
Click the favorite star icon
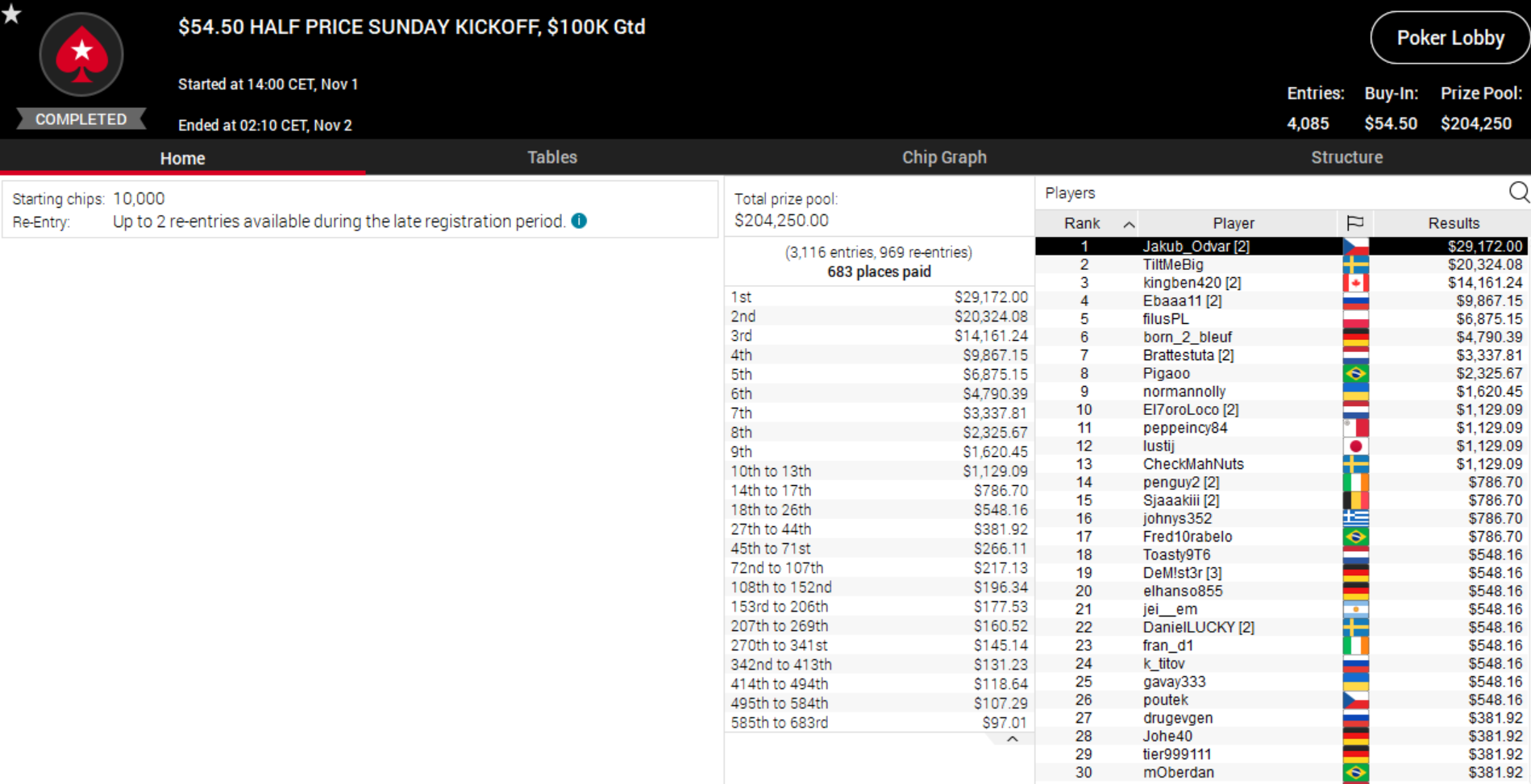point(11,14)
